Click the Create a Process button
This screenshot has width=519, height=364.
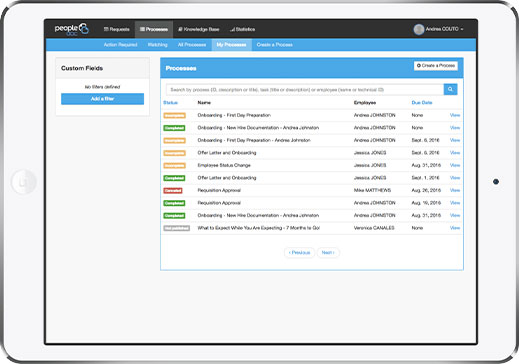click(436, 66)
